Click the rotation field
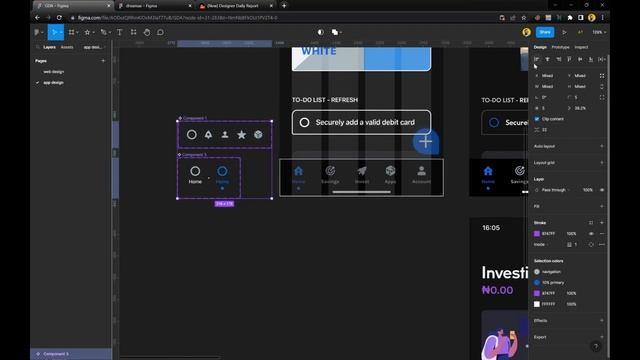Viewport: 640px width, 360px height. point(548,98)
